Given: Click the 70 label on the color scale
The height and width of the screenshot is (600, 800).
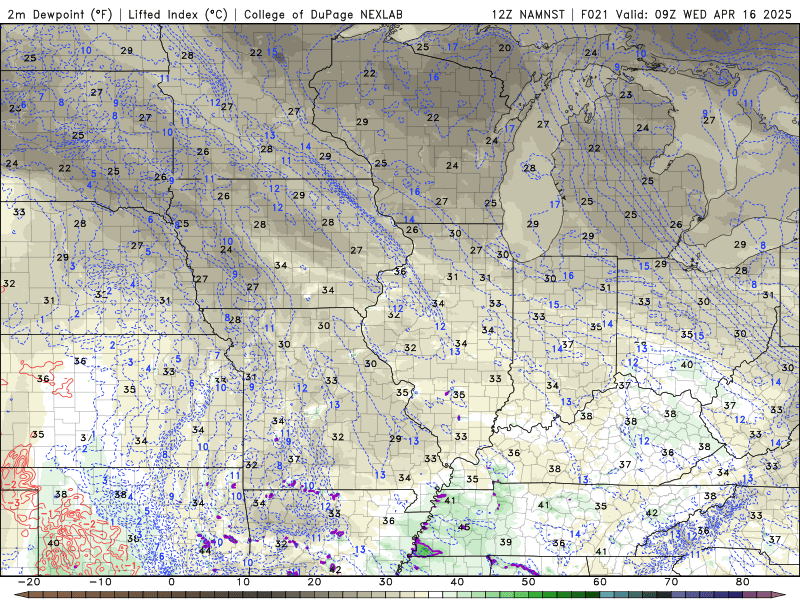Looking at the screenshot, I should point(671,582).
